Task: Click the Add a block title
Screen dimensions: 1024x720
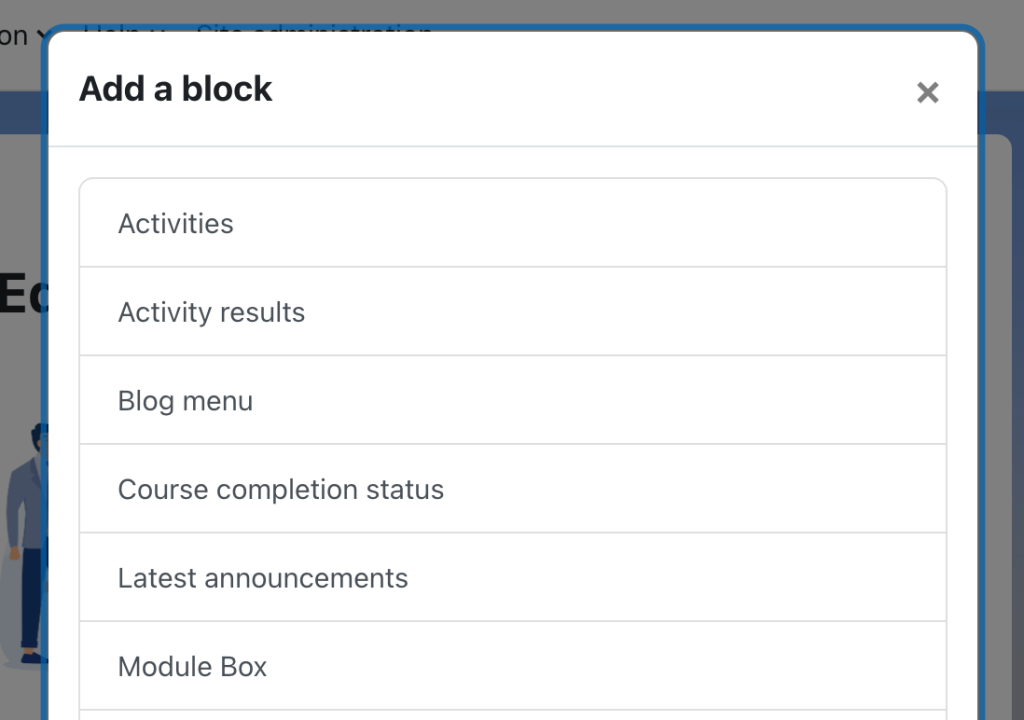Action: click(175, 88)
